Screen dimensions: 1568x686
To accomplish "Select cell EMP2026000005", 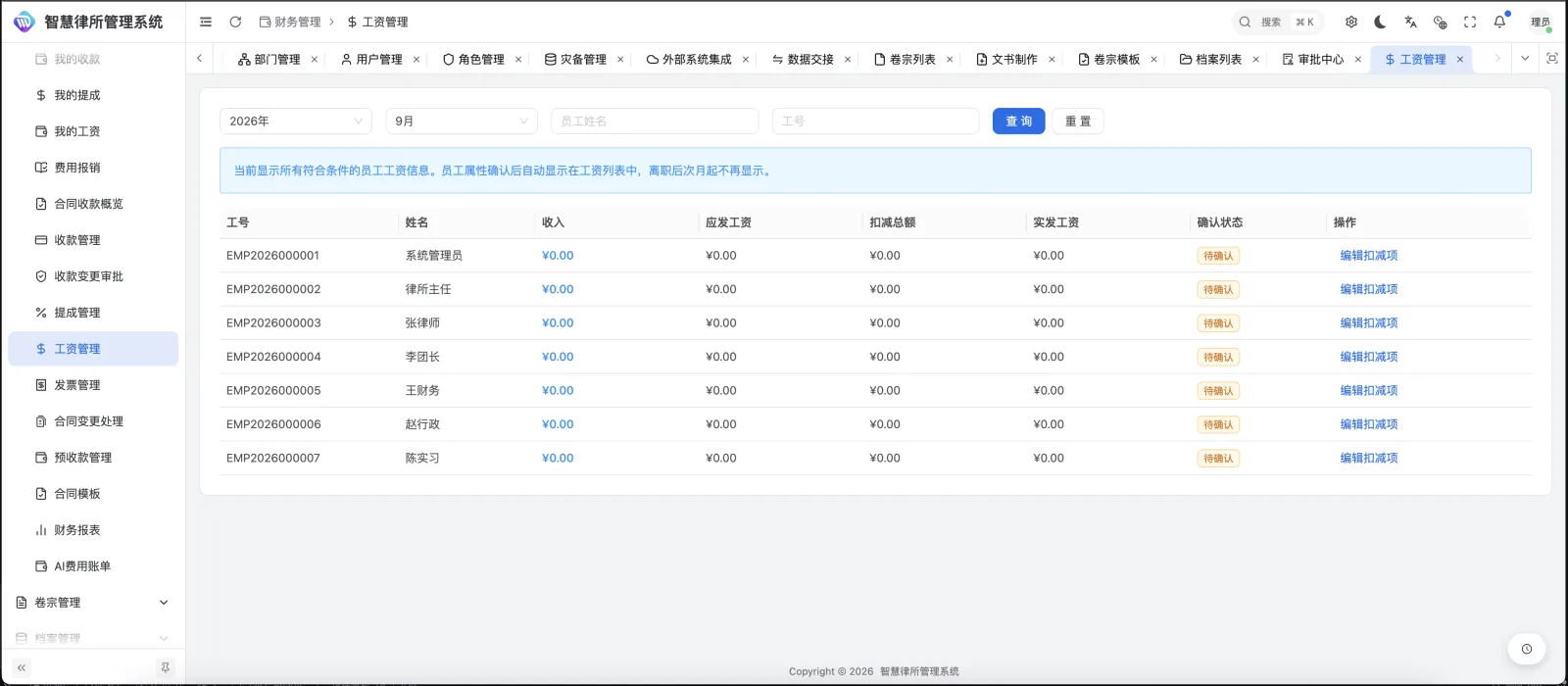I will pyautogui.click(x=273, y=391).
